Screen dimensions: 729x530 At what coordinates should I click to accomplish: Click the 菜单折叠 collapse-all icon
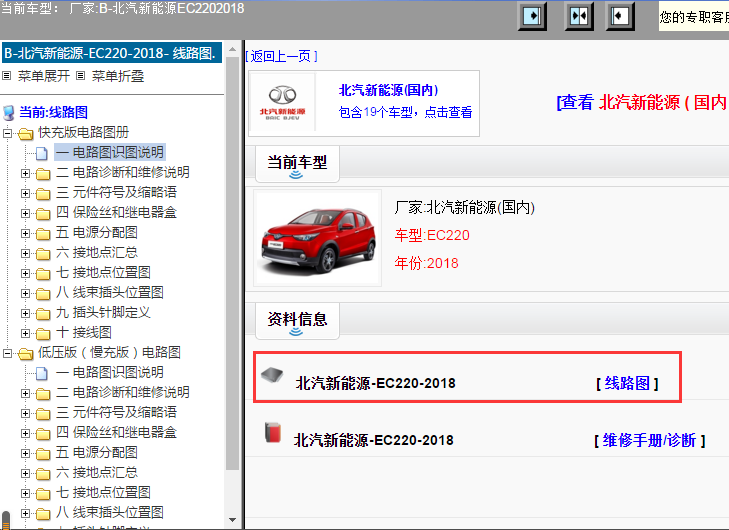[80, 75]
